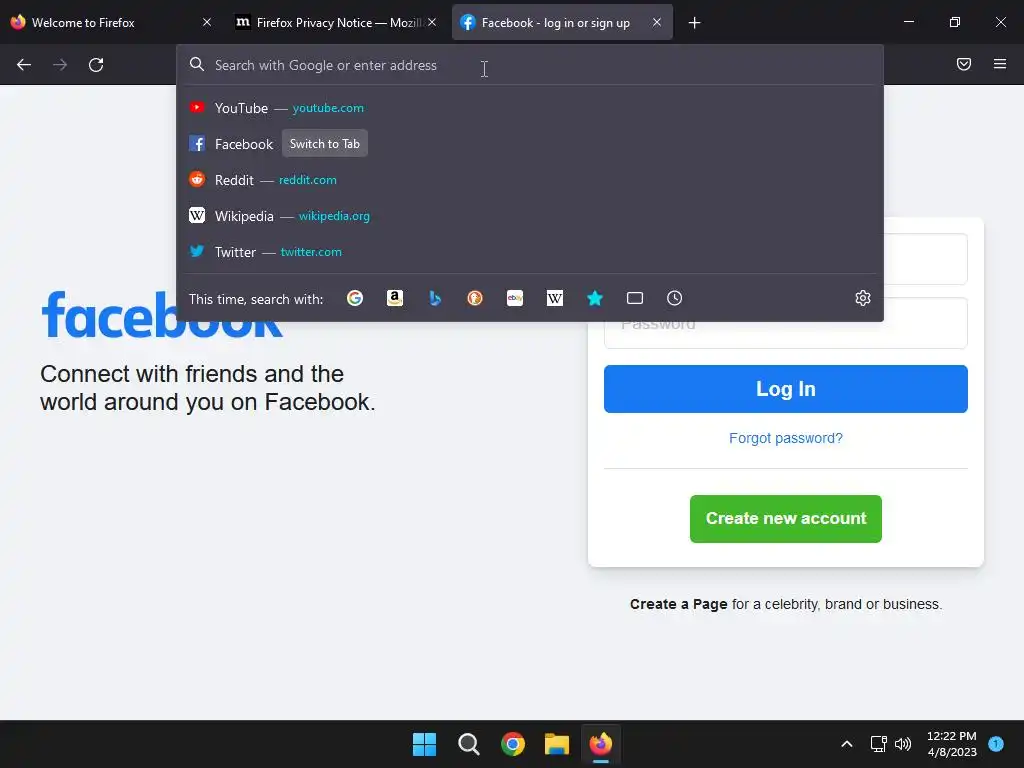
Task: Follow the Create a Page link
Action: (x=679, y=604)
